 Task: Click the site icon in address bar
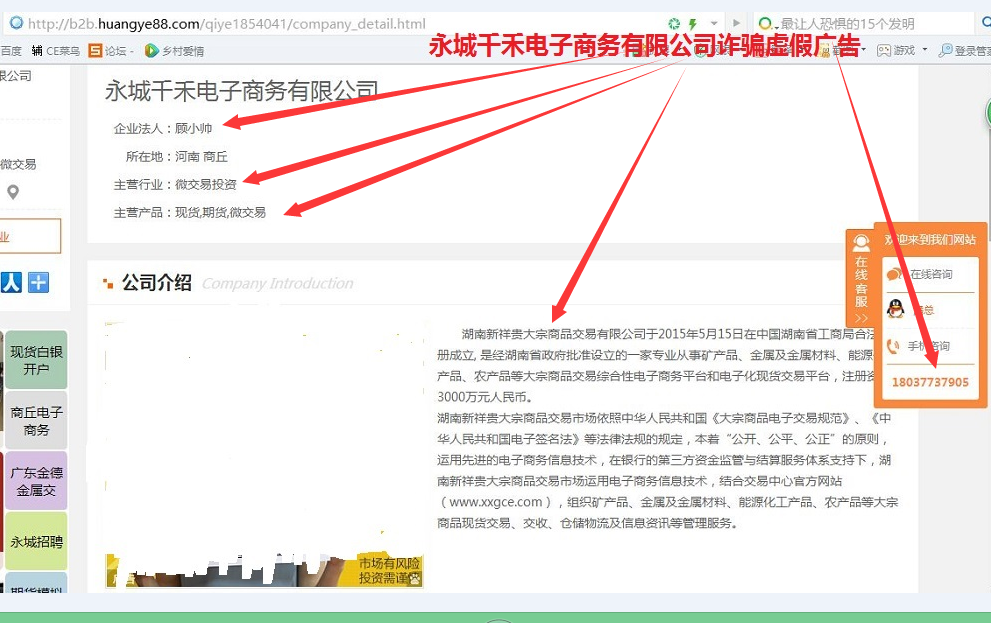(16, 23)
